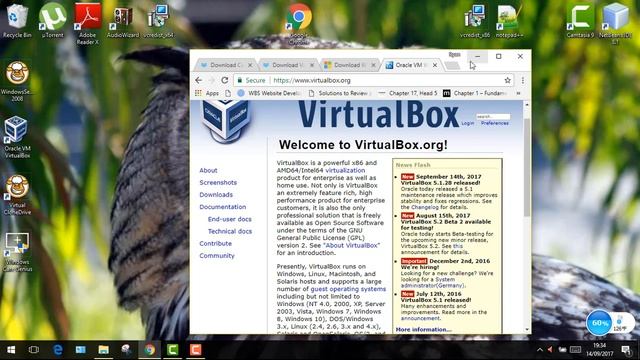Open the Recycle Bin desktop icon
Image resolution: width=640 pixels, height=360 pixels.
17,21
